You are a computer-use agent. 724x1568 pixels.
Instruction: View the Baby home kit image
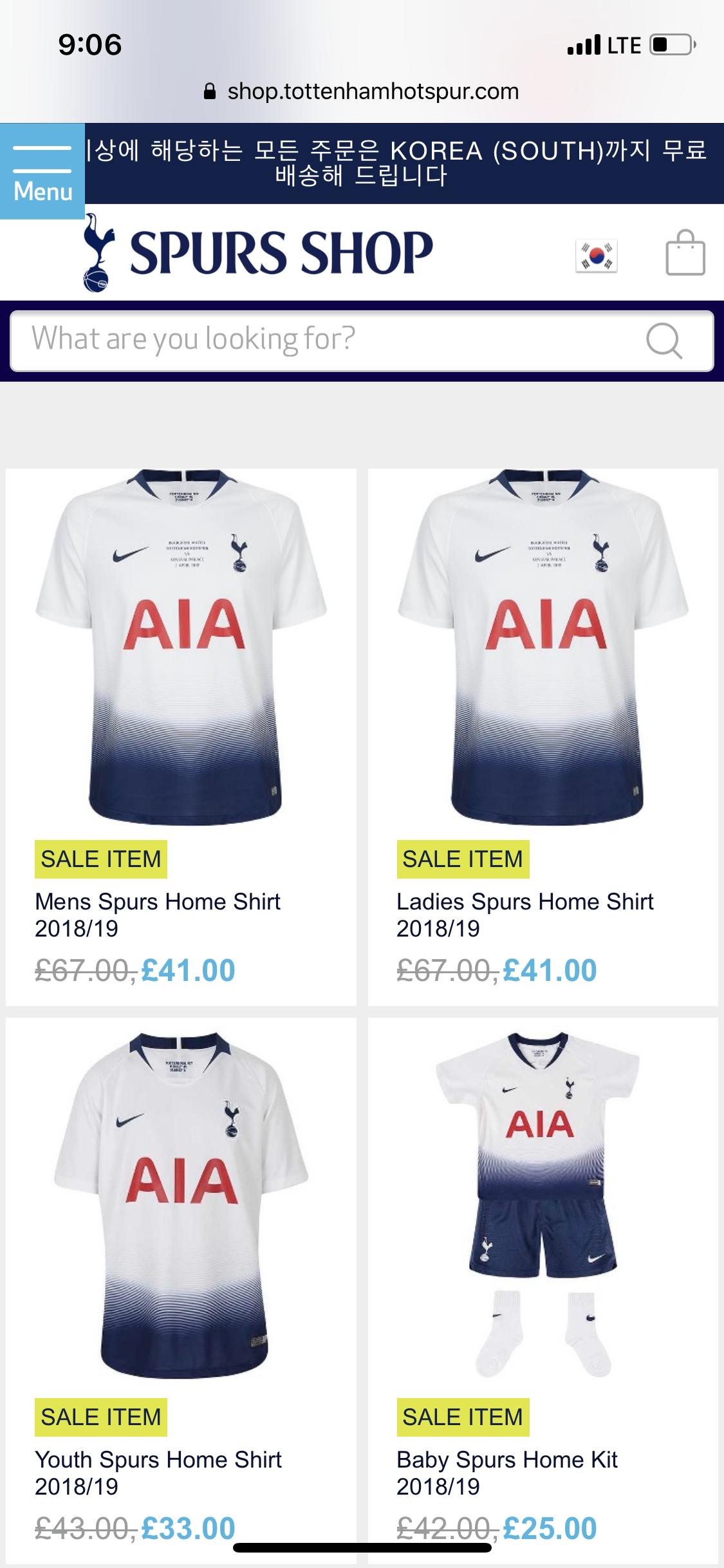coord(539,1205)
